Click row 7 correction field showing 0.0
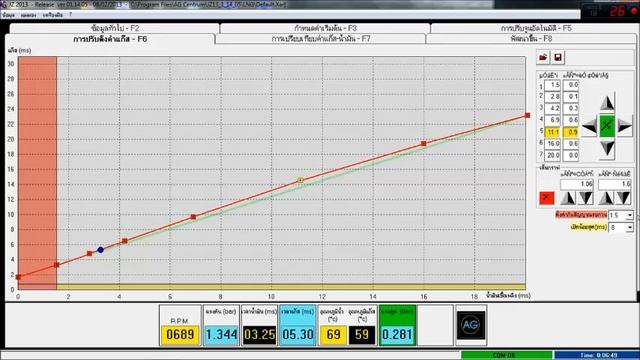This screenshot has height=360, width=640. 571,156
